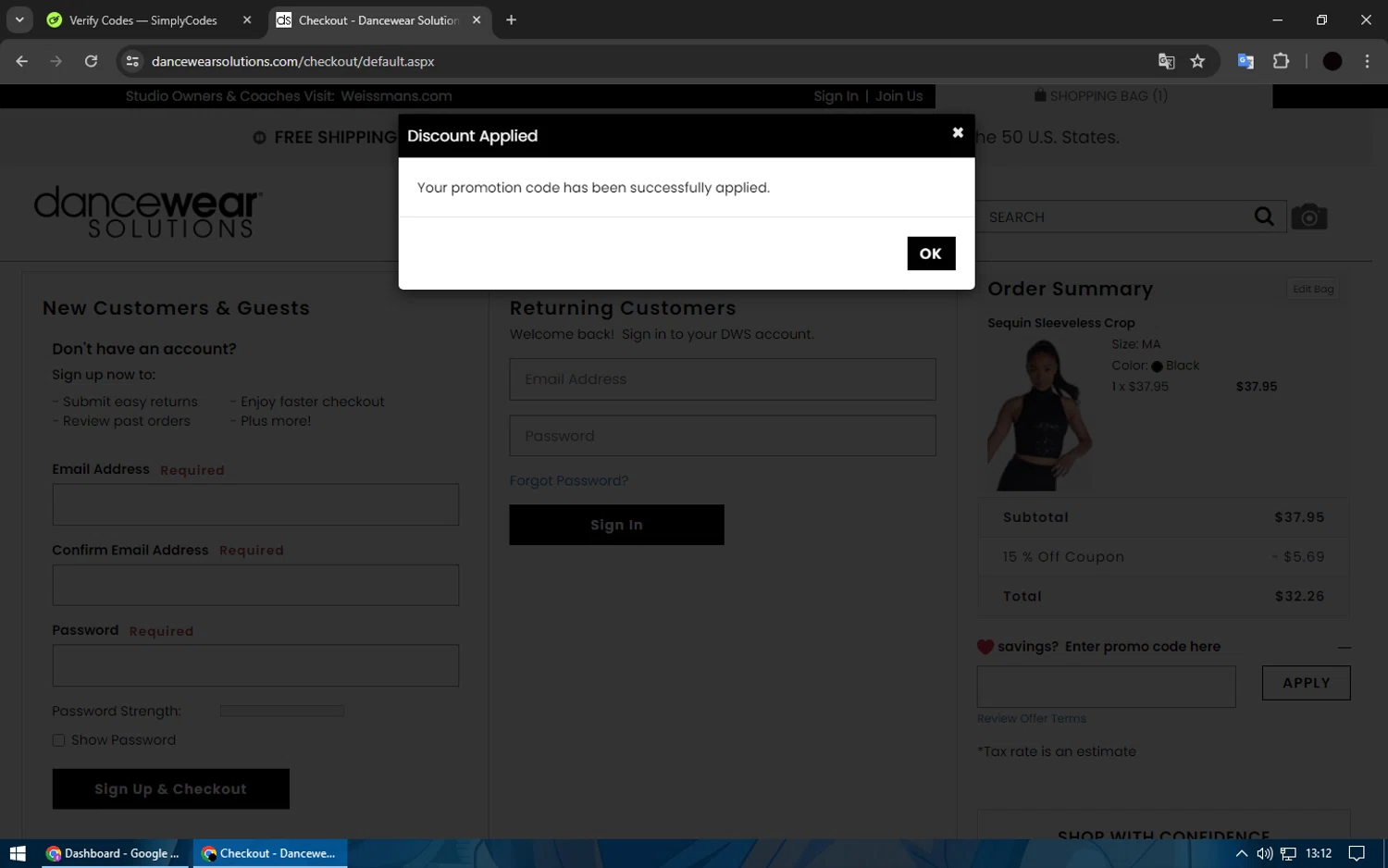Open a new browser tab

click(511, 19)
